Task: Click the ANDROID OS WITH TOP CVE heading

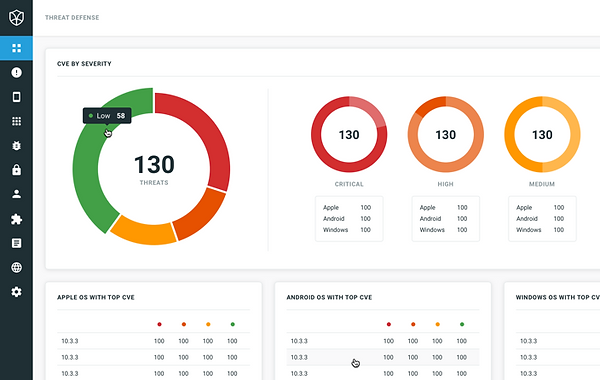Action: (329, 297)
